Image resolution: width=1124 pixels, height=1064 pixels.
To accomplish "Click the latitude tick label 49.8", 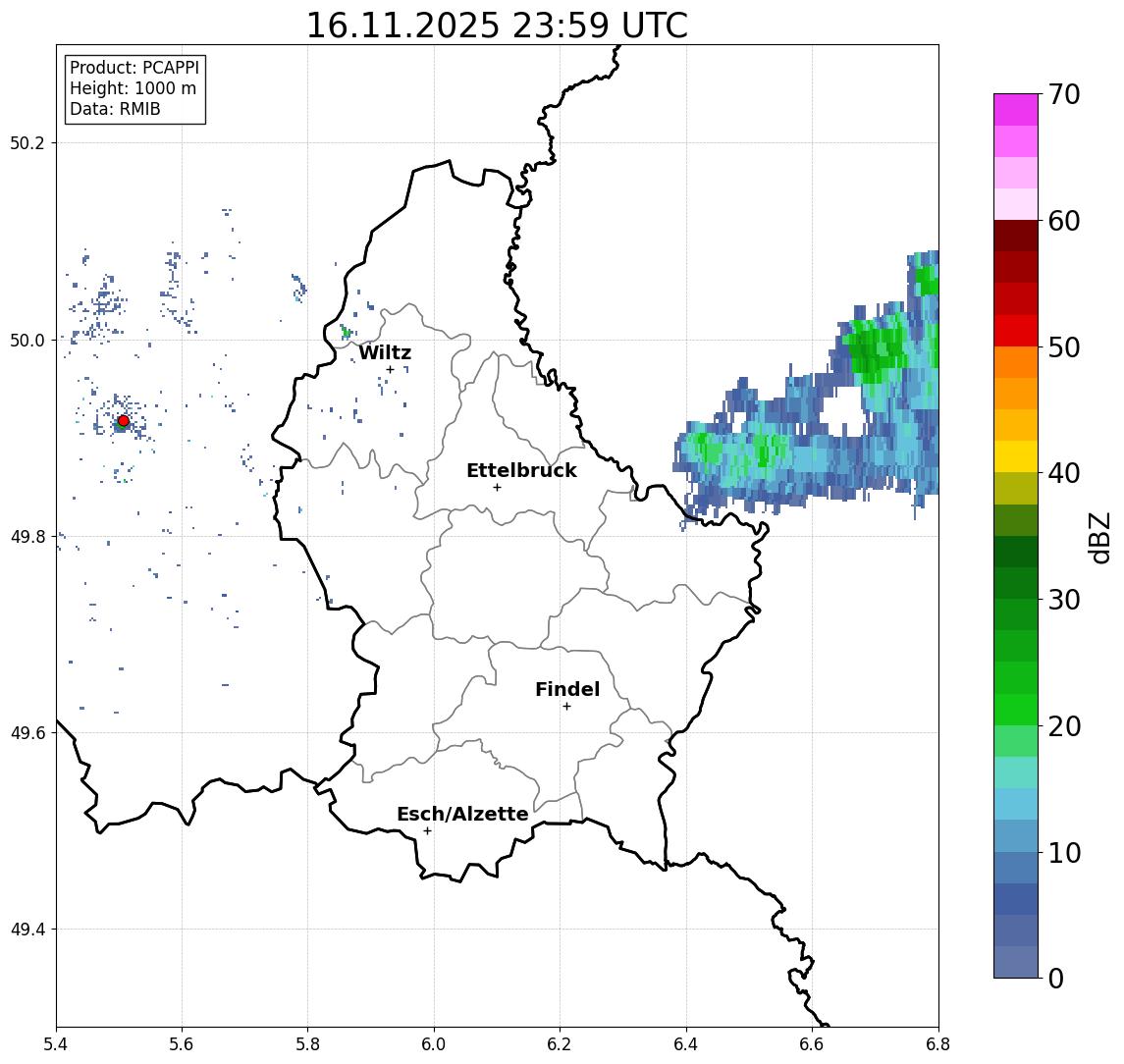I will point(27,536).
